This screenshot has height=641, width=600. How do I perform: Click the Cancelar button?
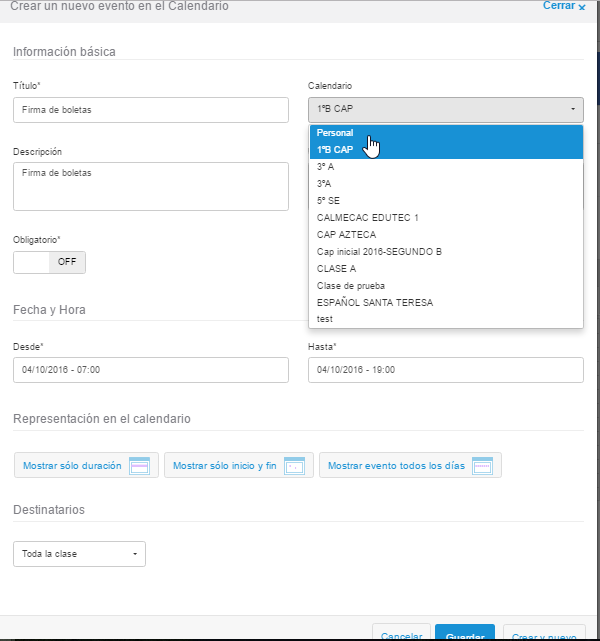pyautogui.click(x=400, y=634)
